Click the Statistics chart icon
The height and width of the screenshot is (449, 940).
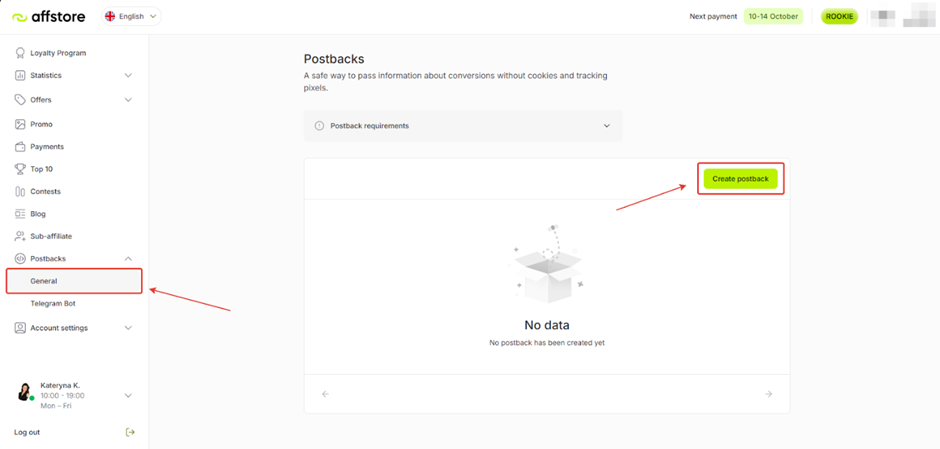click(20, 76)
